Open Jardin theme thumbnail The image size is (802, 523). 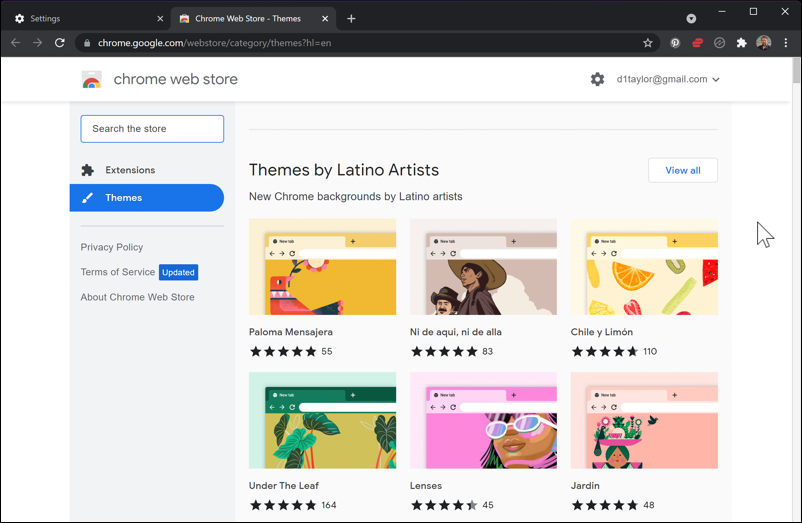(644, 420)
